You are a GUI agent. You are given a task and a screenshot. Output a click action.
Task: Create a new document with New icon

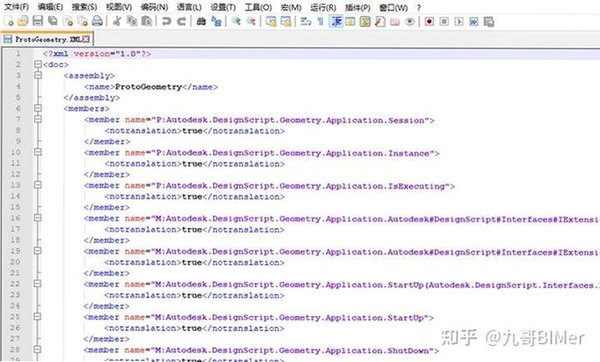coord(8,21)
